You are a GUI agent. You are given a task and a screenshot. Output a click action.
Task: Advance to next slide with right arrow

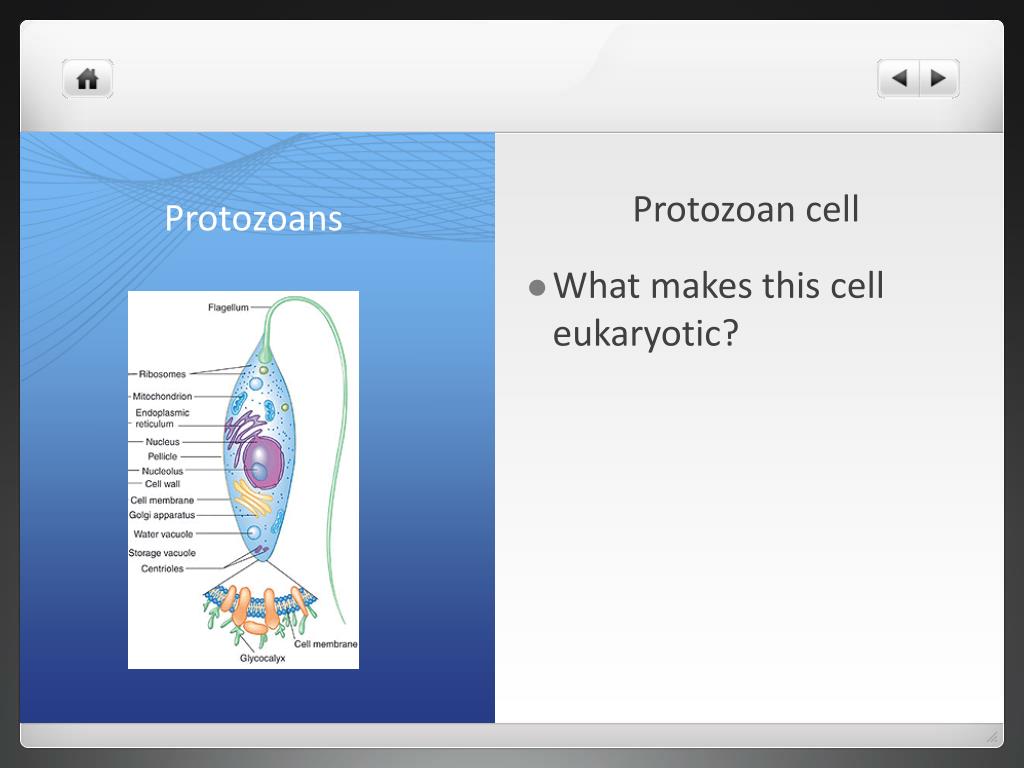coord(939,78)
